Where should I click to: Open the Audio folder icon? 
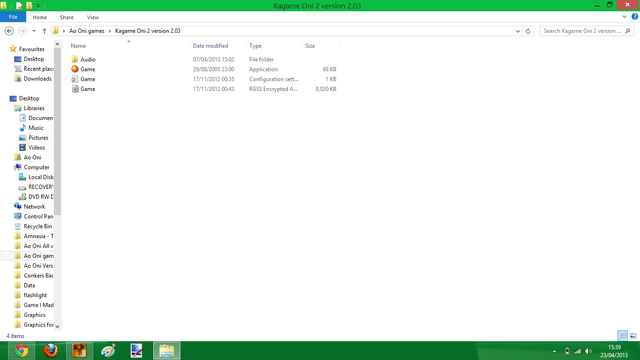[75, 59]
